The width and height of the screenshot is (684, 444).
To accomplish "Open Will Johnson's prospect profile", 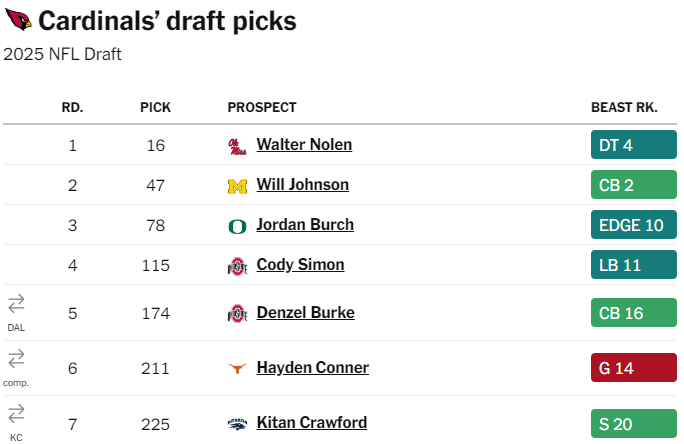I will (302, 185).
